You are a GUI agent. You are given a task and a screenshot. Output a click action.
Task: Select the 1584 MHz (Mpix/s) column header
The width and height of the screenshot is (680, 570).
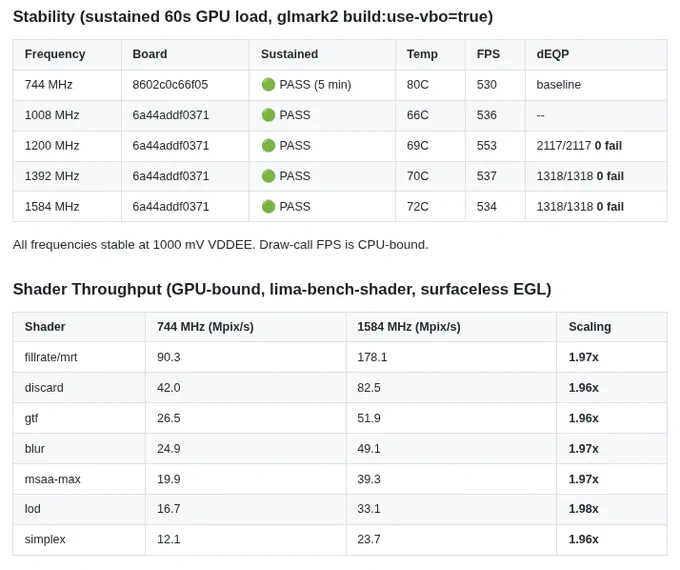tap(409, 327)
